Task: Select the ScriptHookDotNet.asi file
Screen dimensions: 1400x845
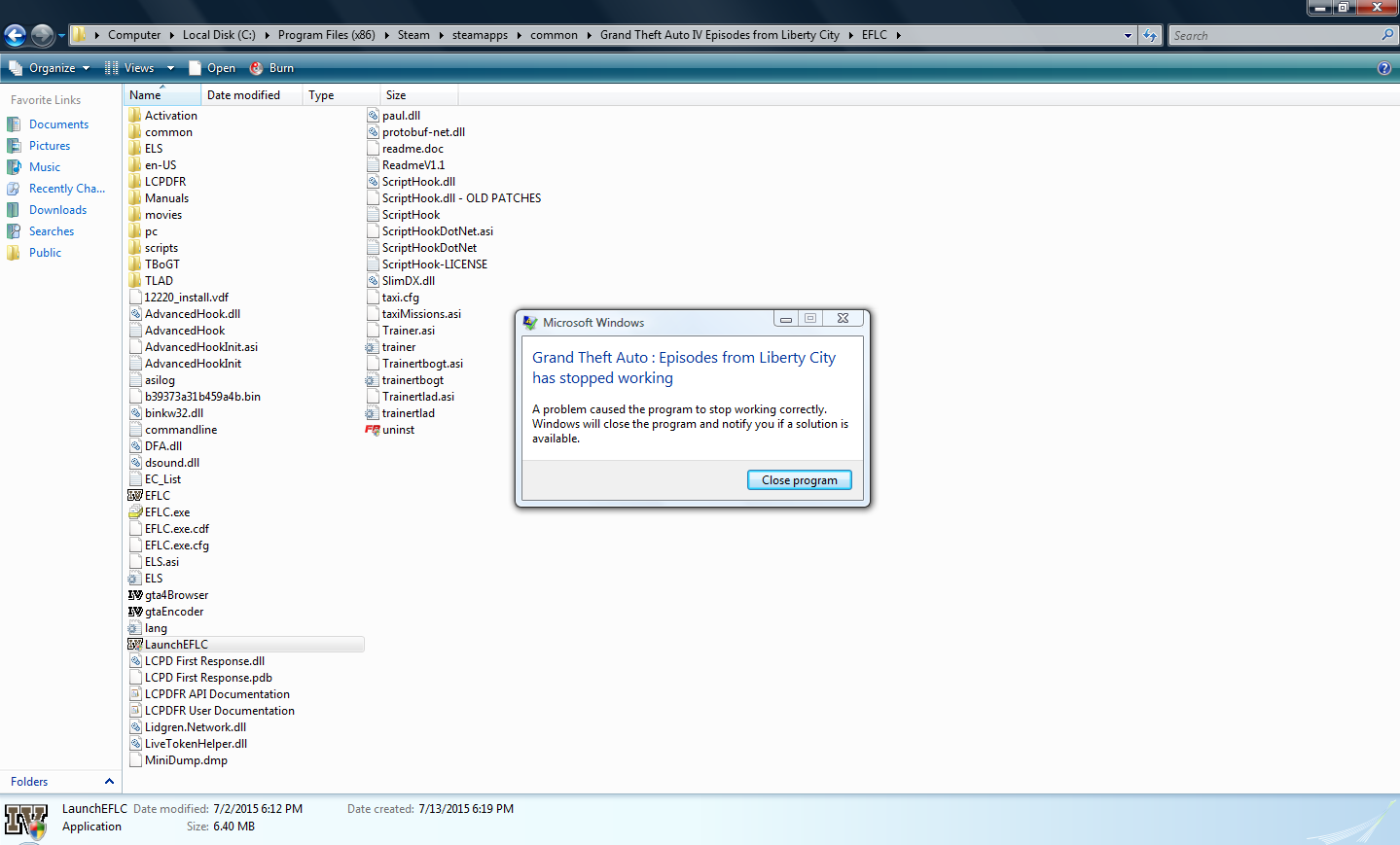Action: point(437,231)
